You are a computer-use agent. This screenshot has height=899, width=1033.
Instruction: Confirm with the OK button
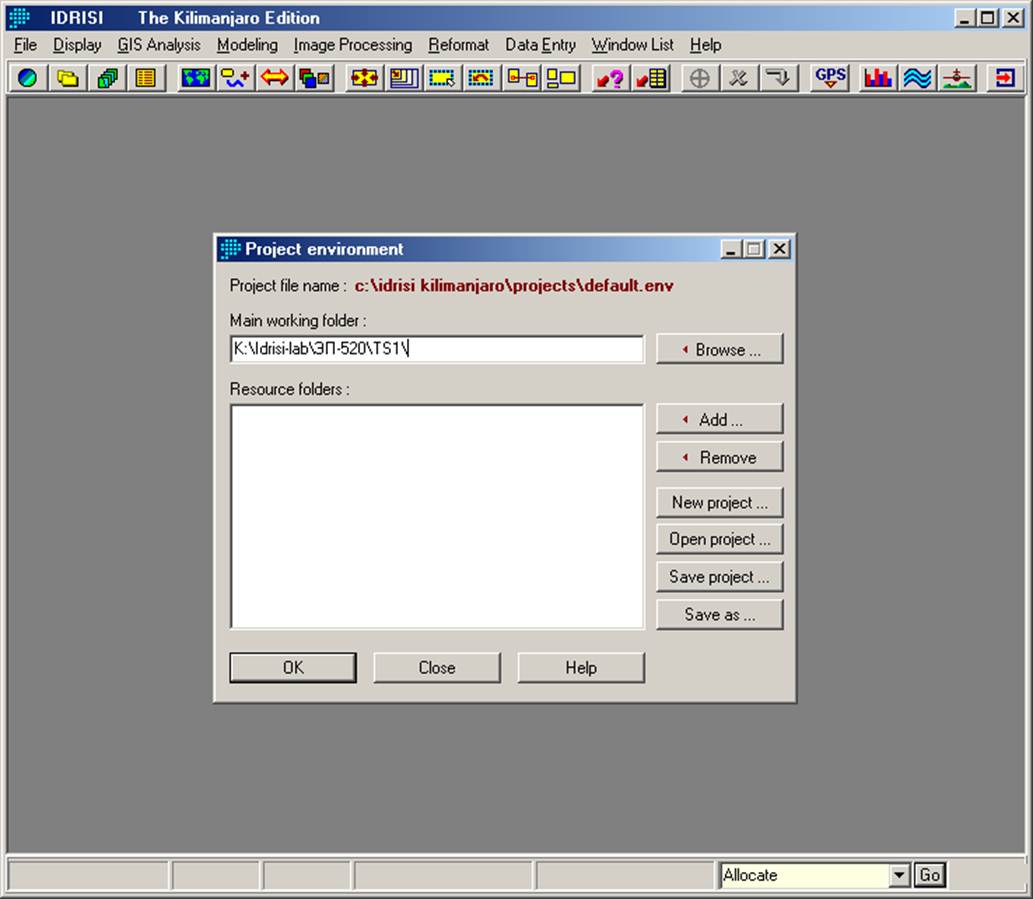click(x=293, y=668)
